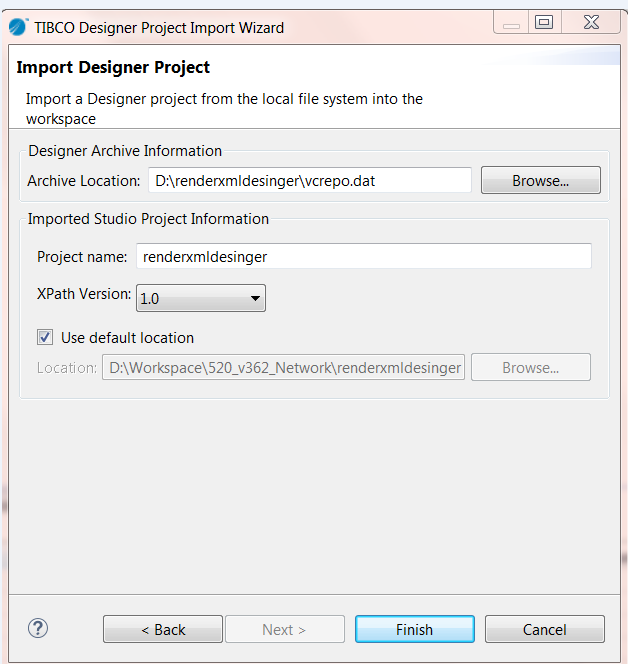
Task: Click the Archive Location text field
Action: coord(310,181)
